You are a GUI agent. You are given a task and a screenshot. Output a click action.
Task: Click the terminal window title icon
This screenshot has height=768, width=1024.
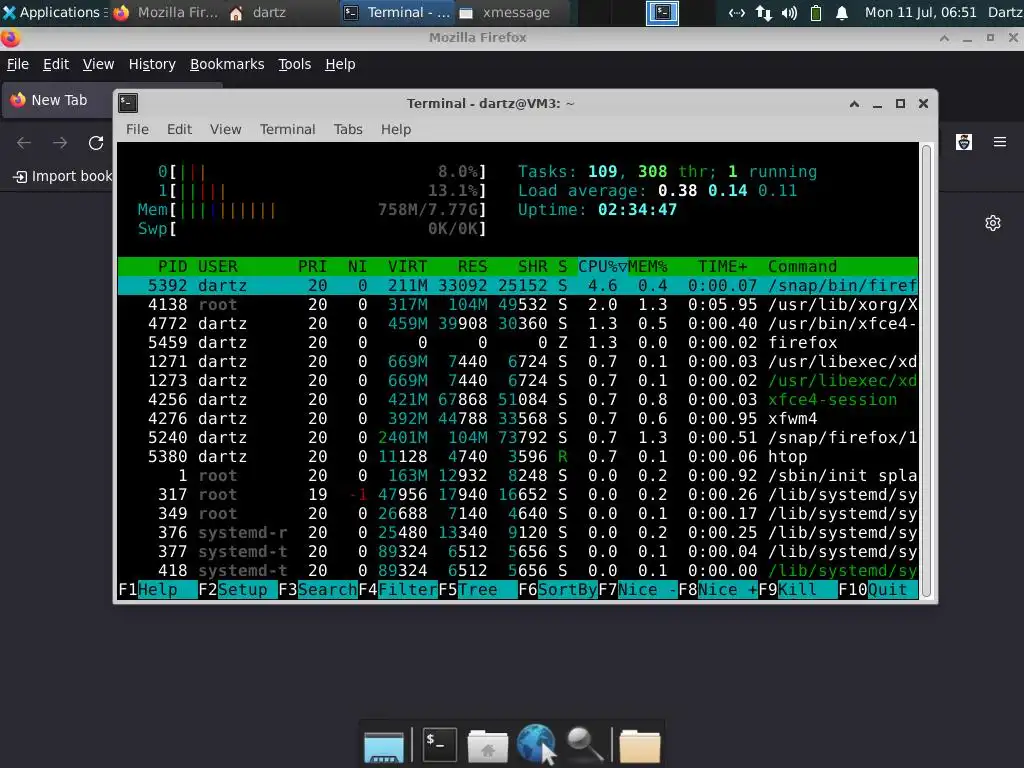[128, 103]
